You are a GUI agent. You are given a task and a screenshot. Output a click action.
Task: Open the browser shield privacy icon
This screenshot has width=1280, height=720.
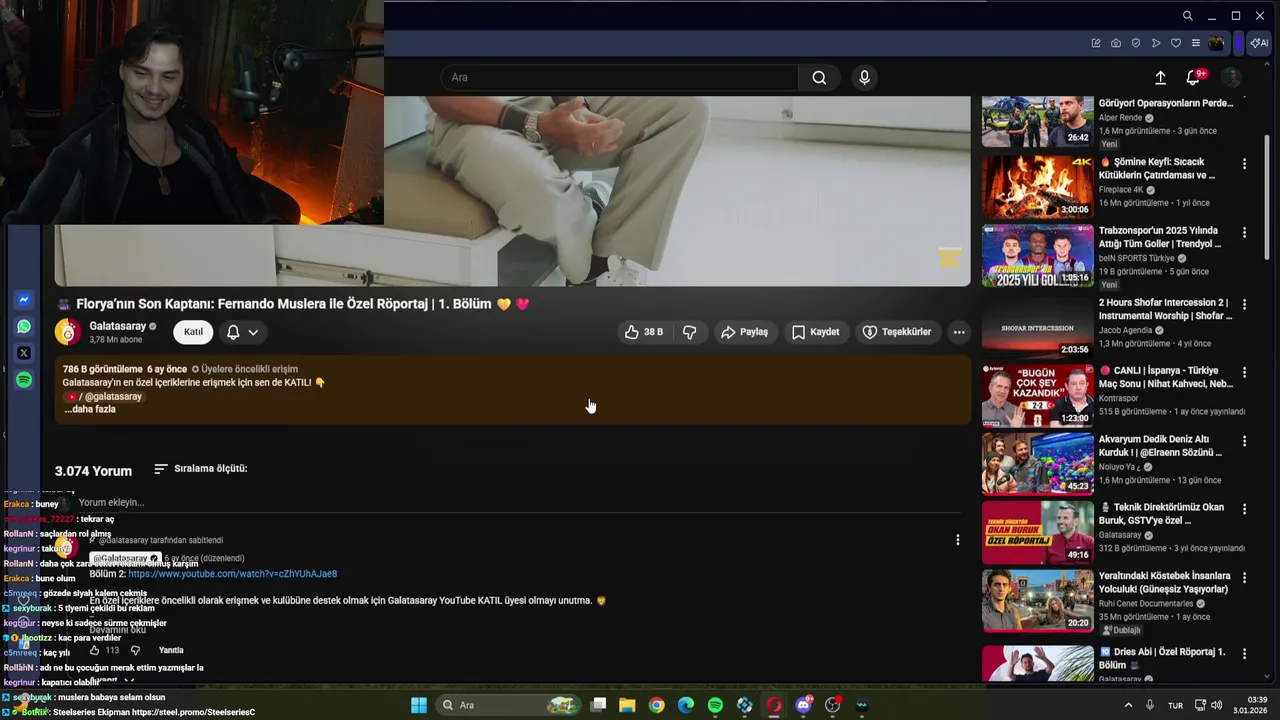1136,43
